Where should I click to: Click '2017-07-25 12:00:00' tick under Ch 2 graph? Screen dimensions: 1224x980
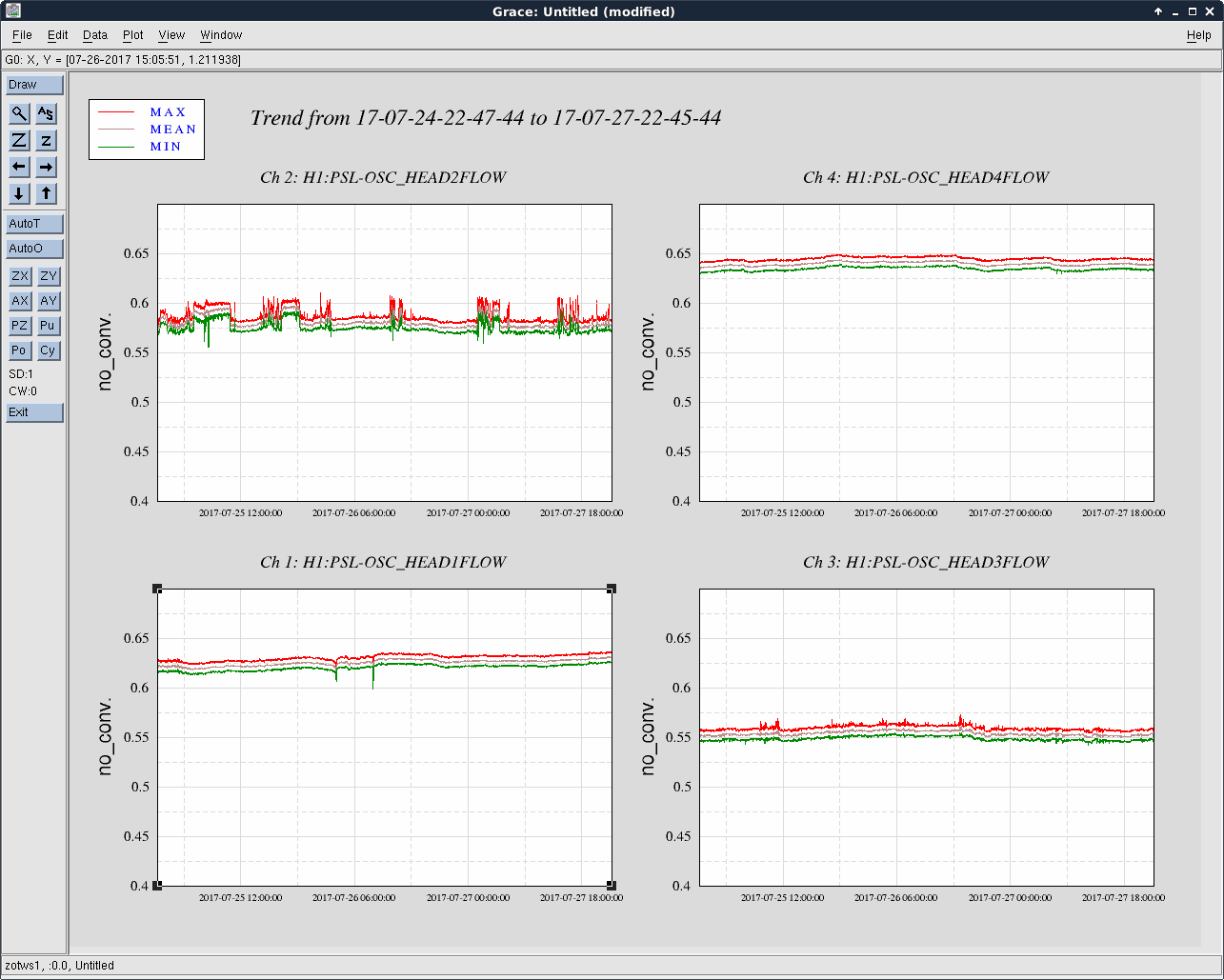240,512
